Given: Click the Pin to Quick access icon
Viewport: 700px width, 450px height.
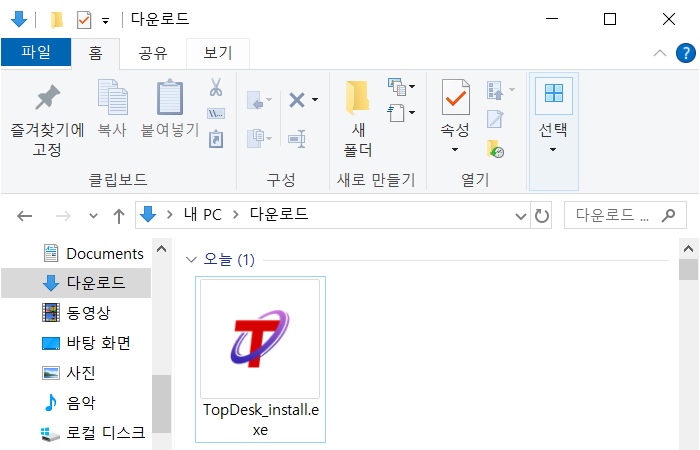Looking at the screenshot, I should point(47,97).
